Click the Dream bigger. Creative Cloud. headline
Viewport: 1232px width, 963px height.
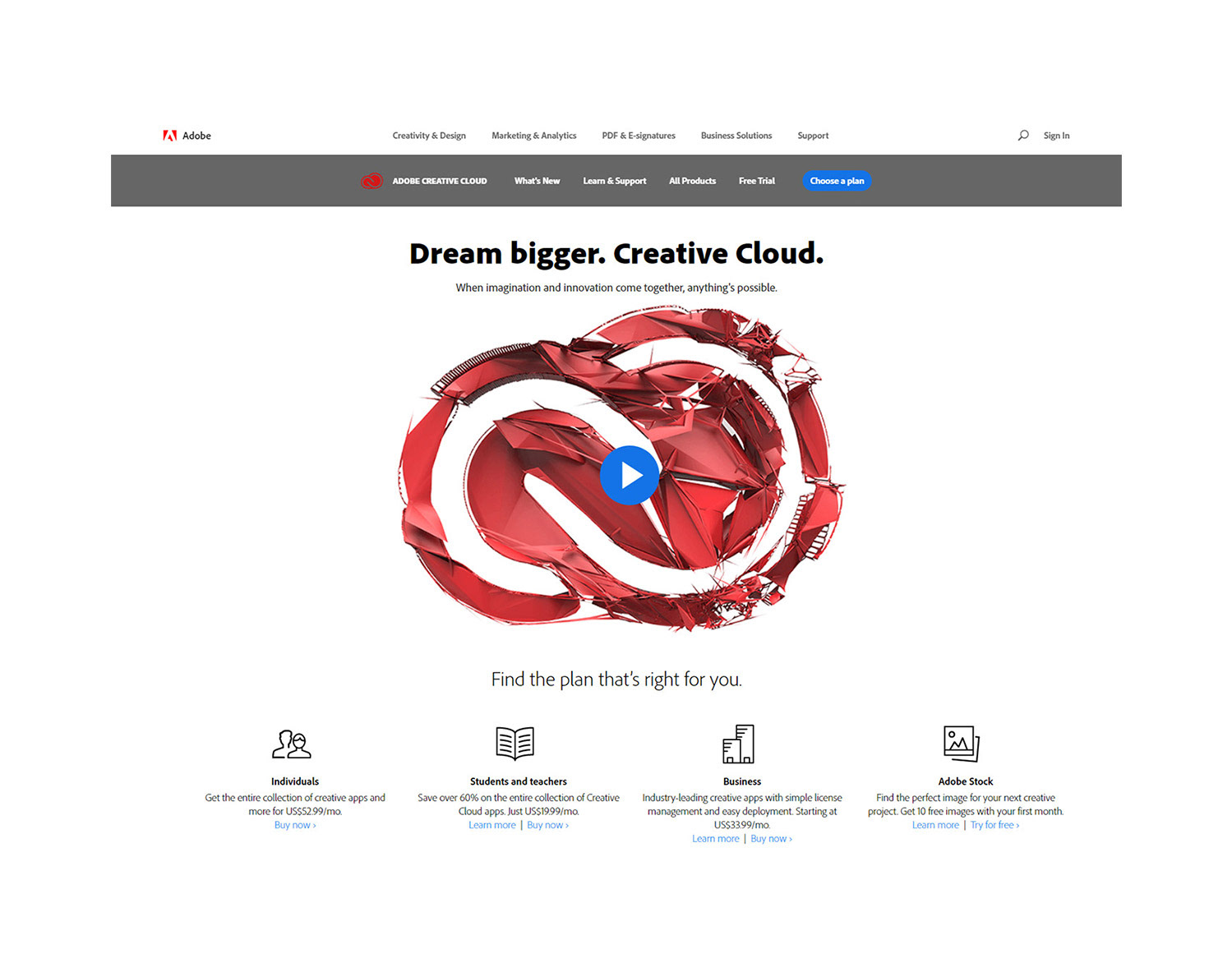point(616,254)
